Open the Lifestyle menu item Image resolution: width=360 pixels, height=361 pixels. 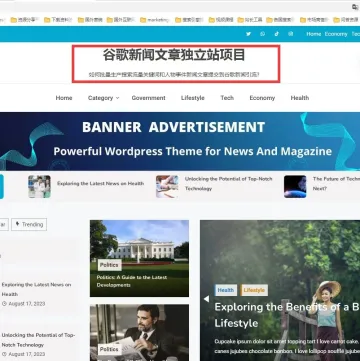coord(193,98)
